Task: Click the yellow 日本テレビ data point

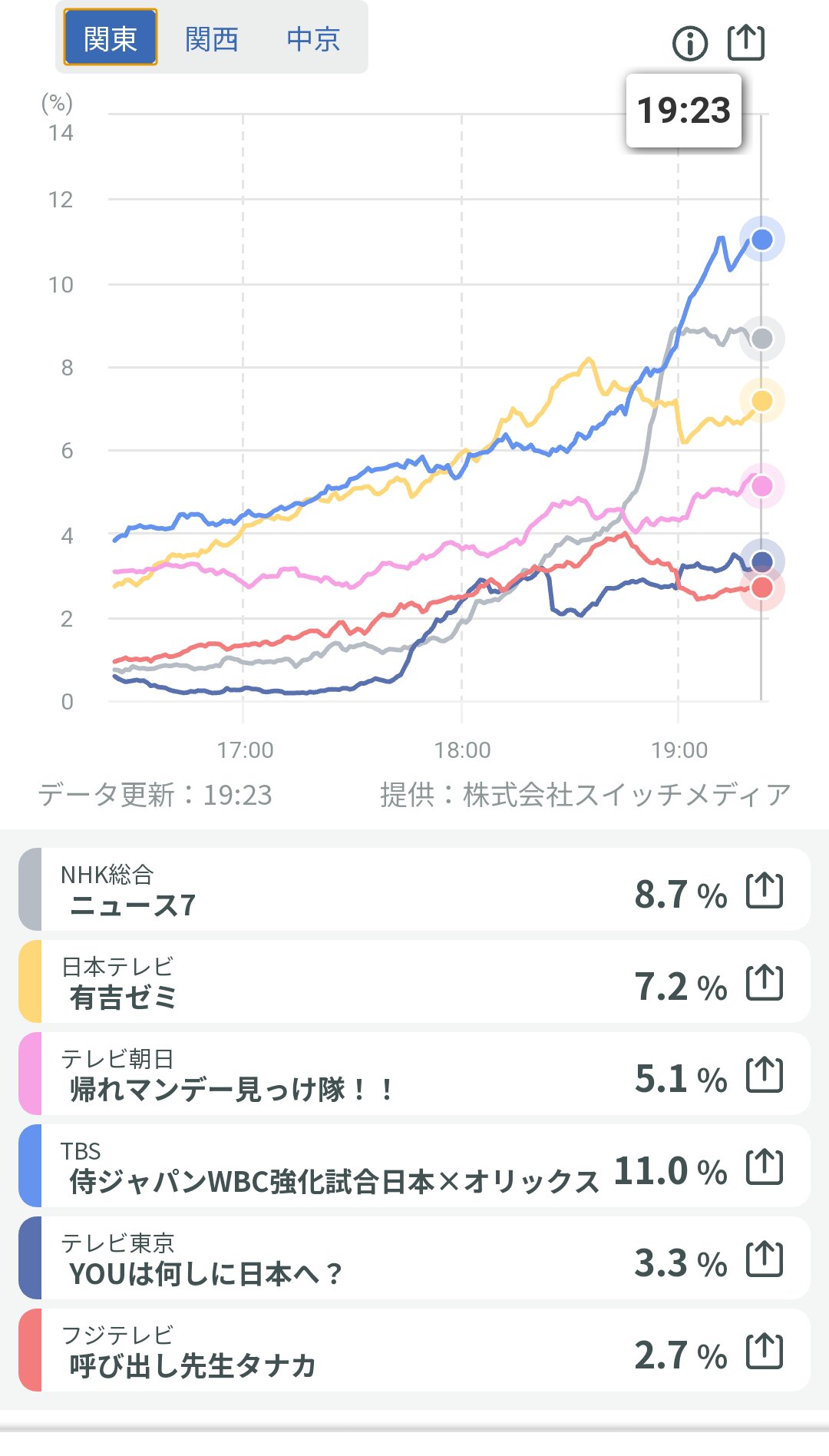Action: pos(761,401)
